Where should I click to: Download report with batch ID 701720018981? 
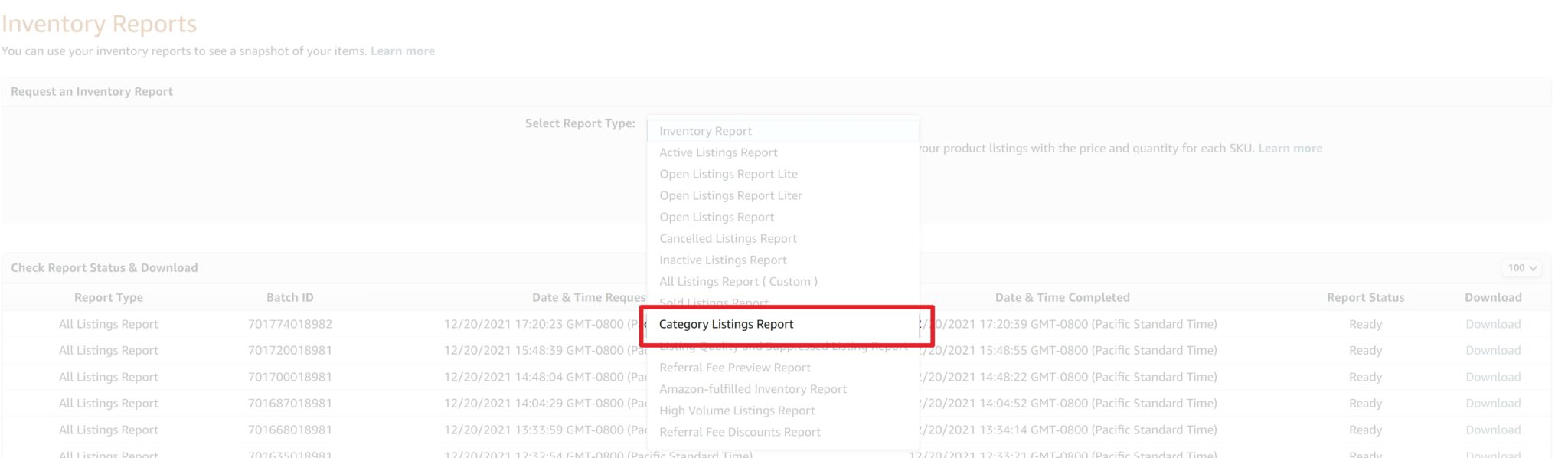click(1493, 350)
